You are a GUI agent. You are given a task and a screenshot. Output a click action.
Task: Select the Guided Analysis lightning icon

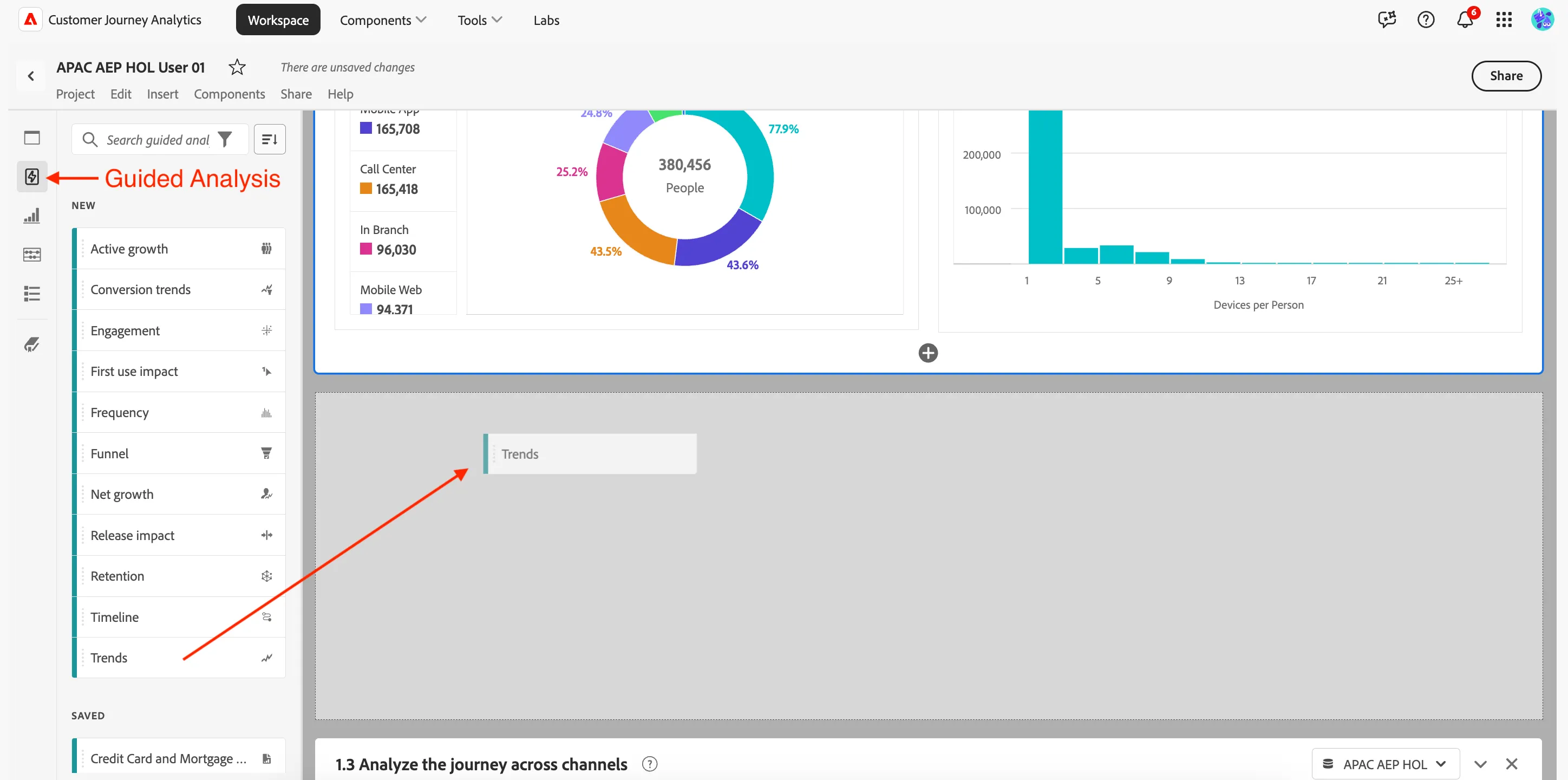[31, 177]
